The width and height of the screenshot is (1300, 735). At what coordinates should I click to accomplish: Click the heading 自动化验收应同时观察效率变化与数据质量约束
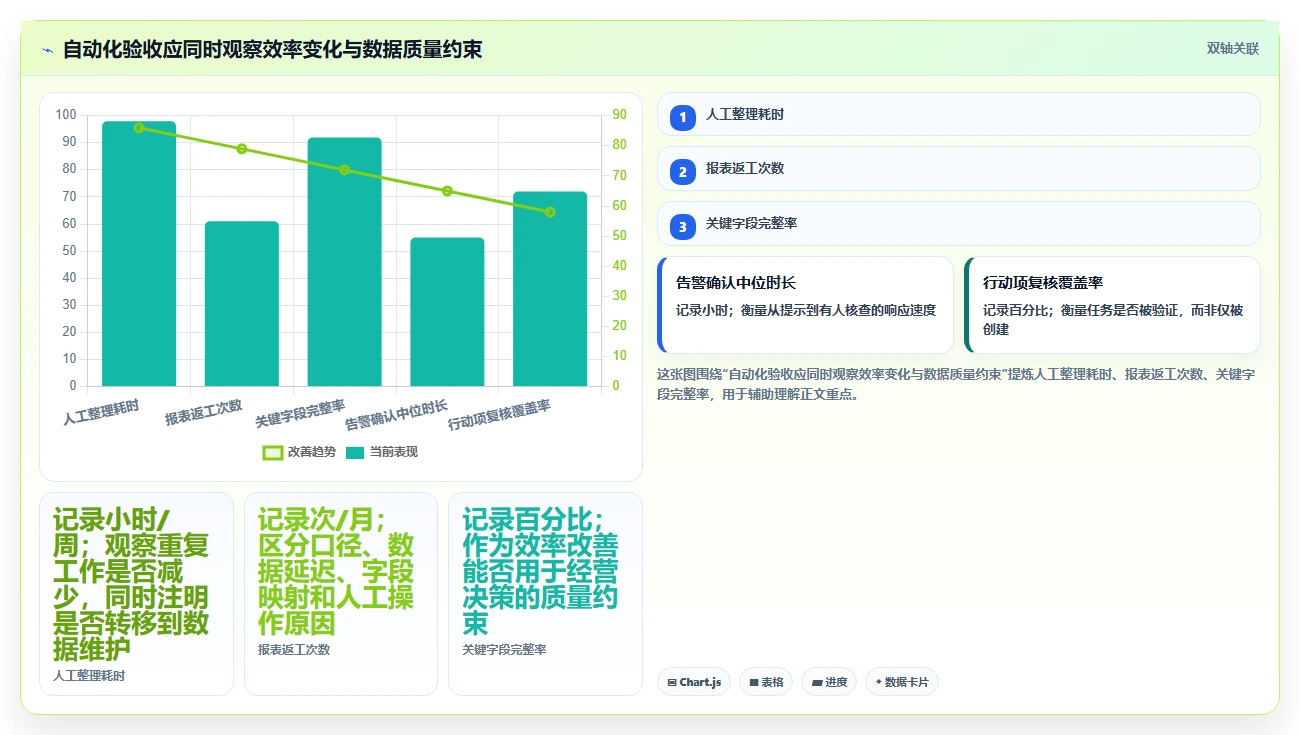tap(272, 49)
